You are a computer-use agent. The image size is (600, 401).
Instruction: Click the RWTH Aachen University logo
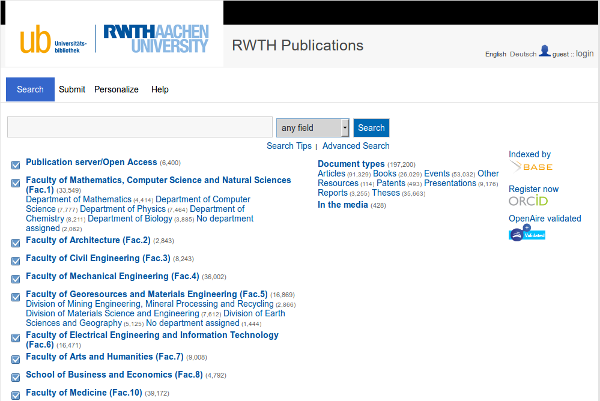click(x=155, y=40)
